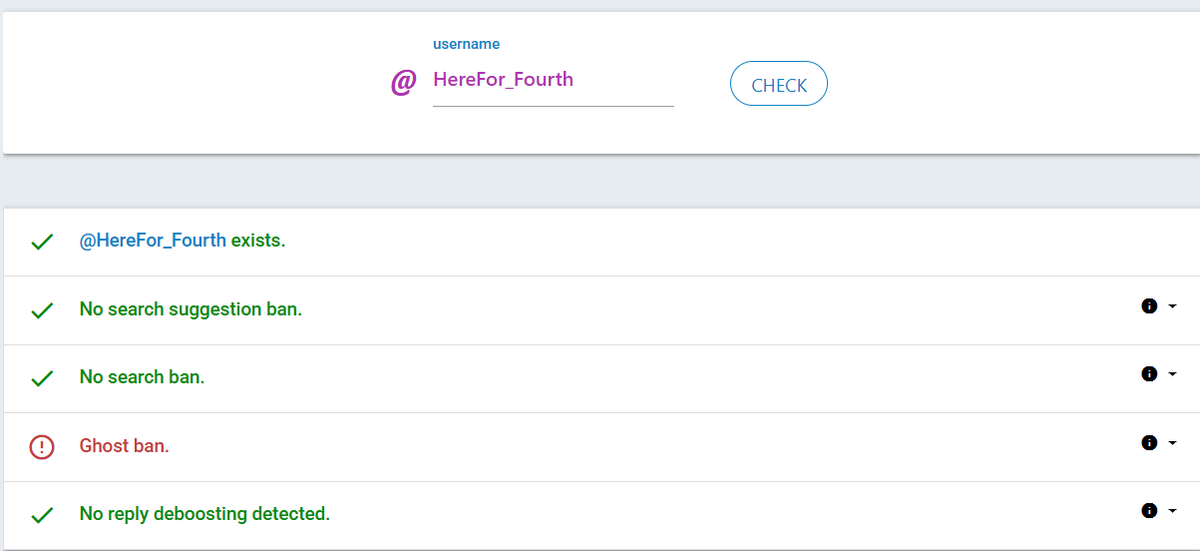This screenshot has height=551, width=1200.
Task: Click the green checkmark beside account exists
Action: (42, 242)
